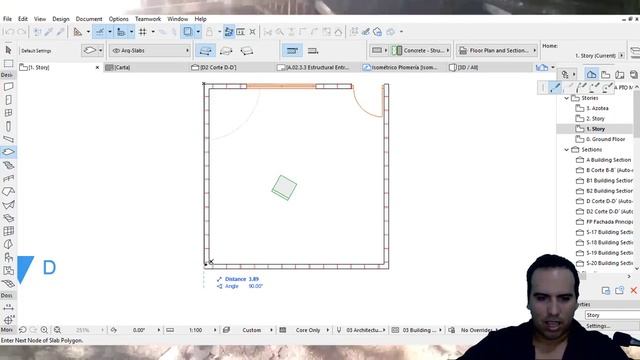
Task: Select straight segment in pet palette
Action: [x=555, y=87]
